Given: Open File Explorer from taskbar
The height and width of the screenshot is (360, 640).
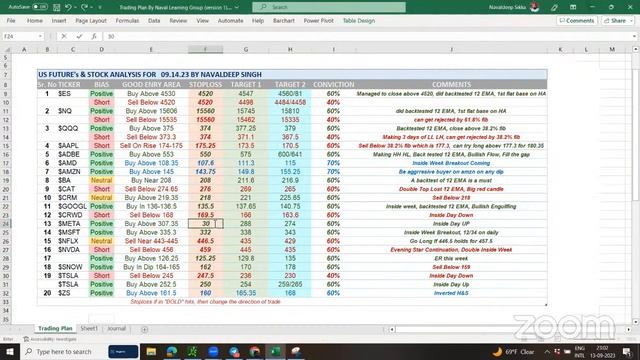Looking at the screenshot, I should (x=151, y=351).
